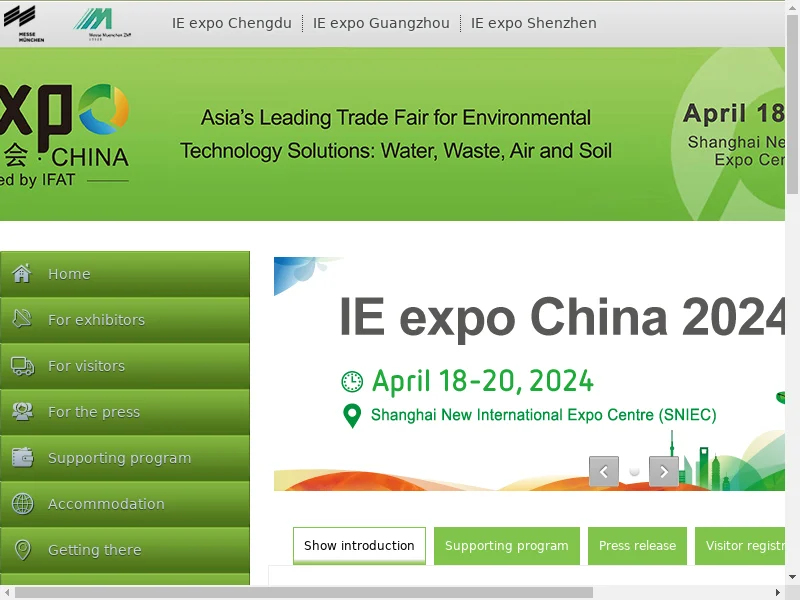Click 'Shanghai New International Expo Centre (SNIEC)' text
Image resolution: width=800 pixels, height=600 pixels.
pyautogui.click(x=543, y=415)
